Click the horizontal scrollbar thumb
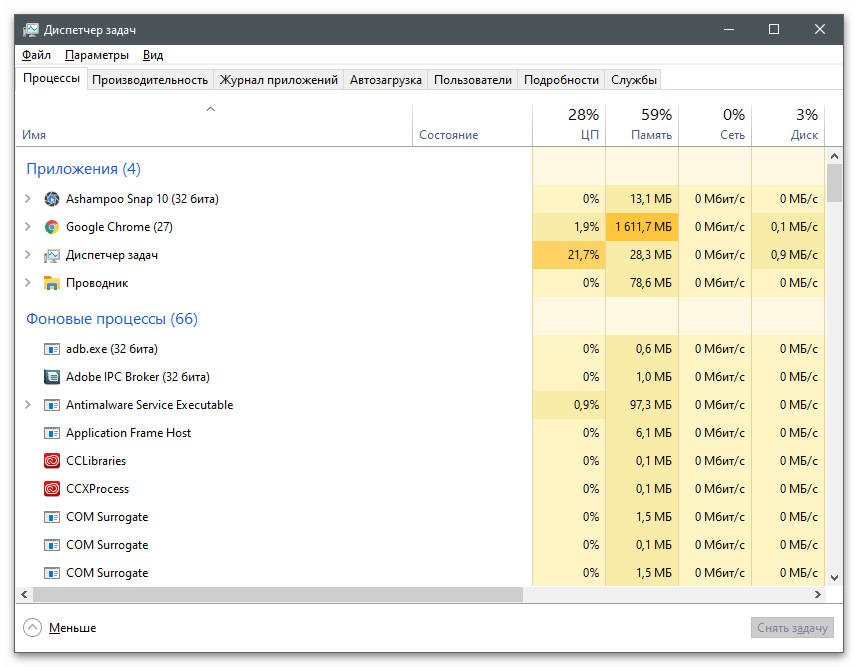This screenshot has height=667, width=858. pyautogui.click(x=270, y=594)
